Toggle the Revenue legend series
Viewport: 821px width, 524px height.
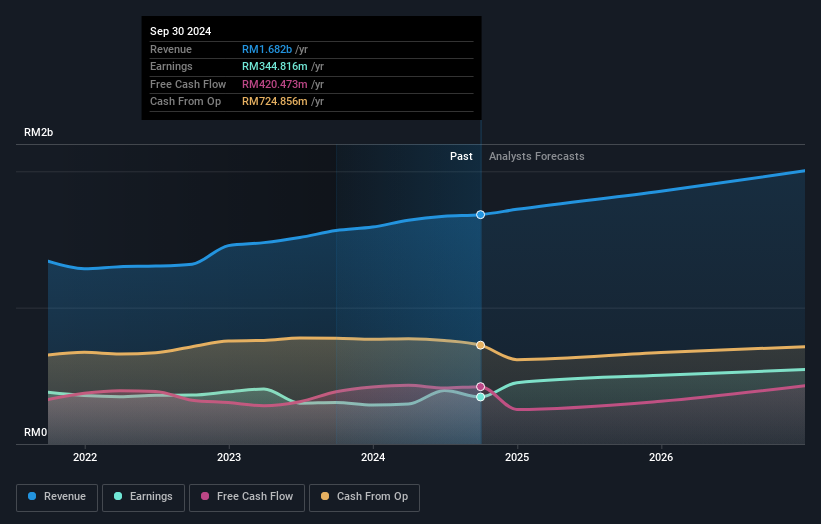(x=57, y=497)
